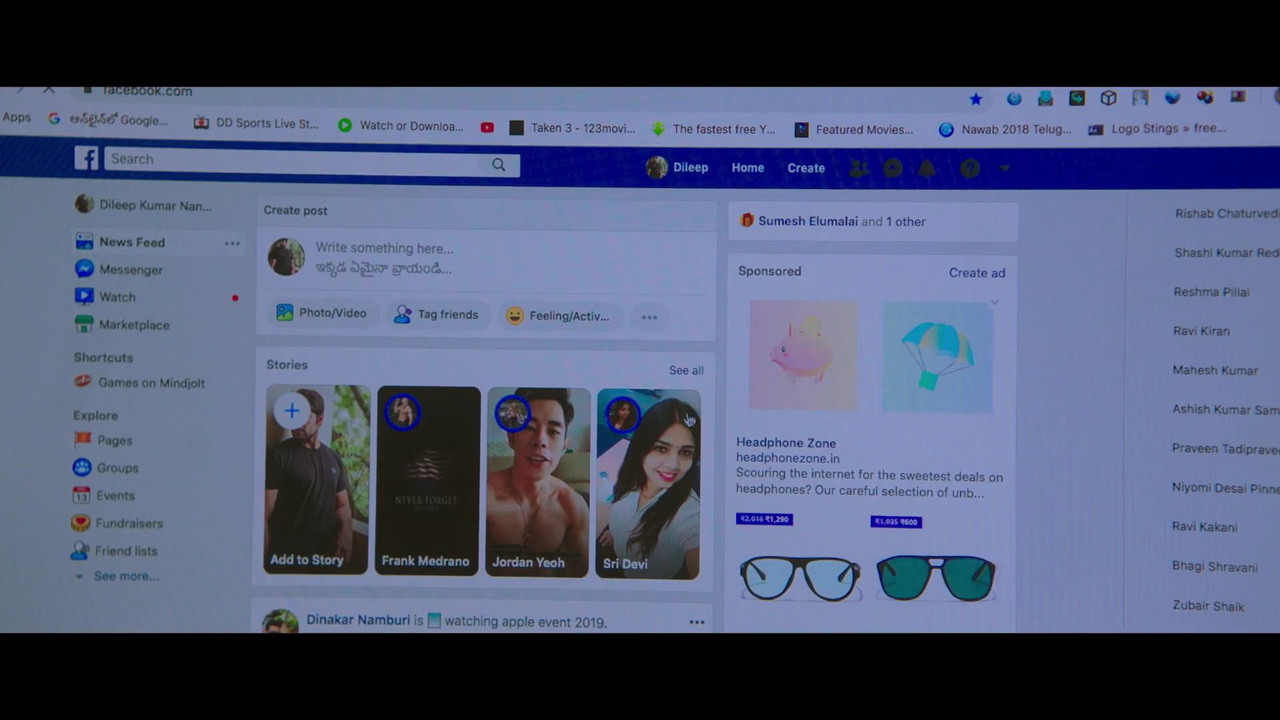Viewport: 1280px width, 720px height.
Task: Open the Logo Stings bookmark
Action: pos(1157,128)
